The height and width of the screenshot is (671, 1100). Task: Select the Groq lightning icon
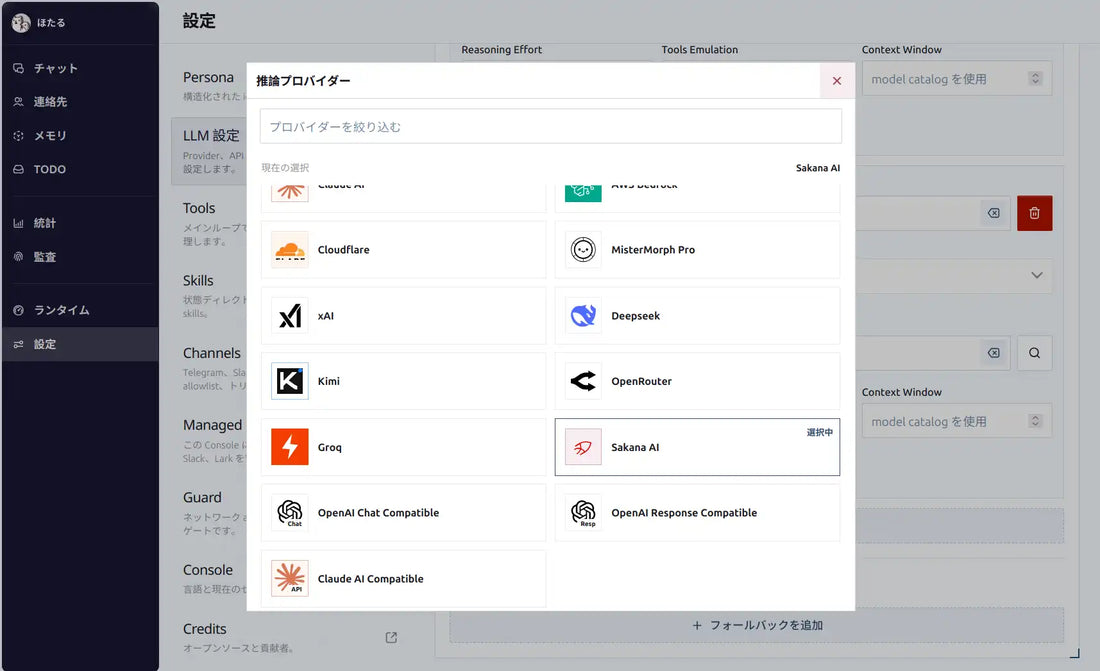[x=290, y=447]
